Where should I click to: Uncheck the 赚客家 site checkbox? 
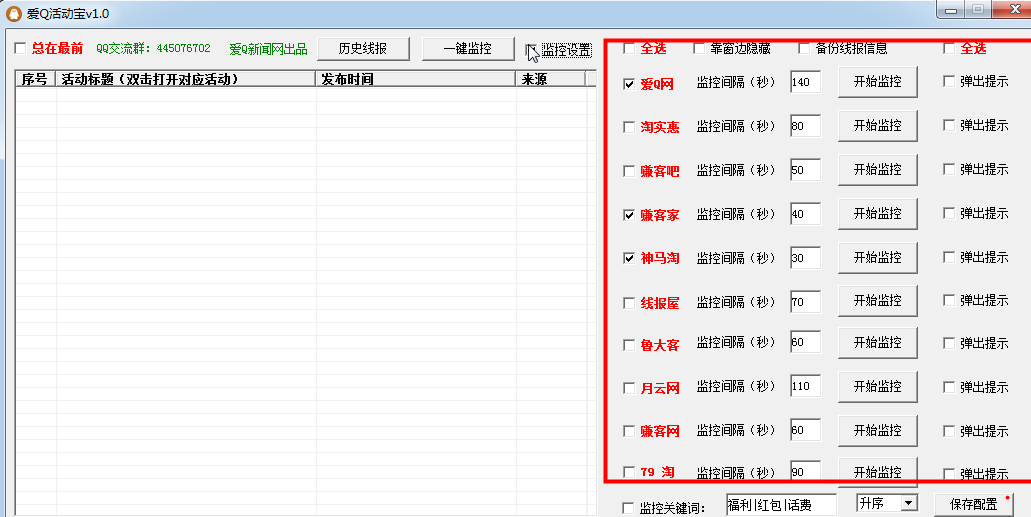pyautogui.click(x=629, y=215)
